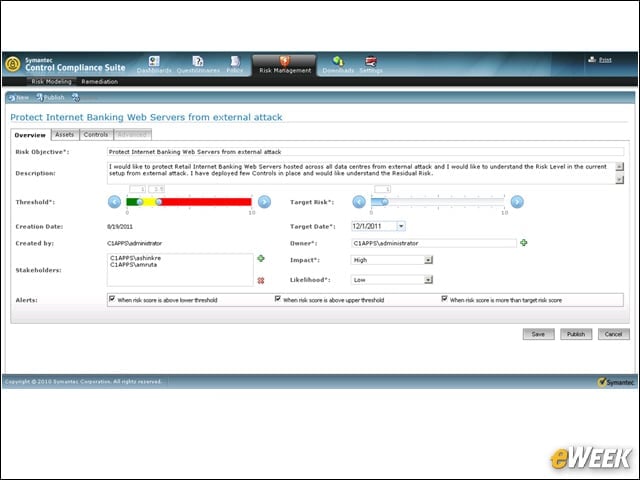The height and width of the screenshot is (480, 640).
Task: Click the lower threshold slider handle
Action: point(140,202)
